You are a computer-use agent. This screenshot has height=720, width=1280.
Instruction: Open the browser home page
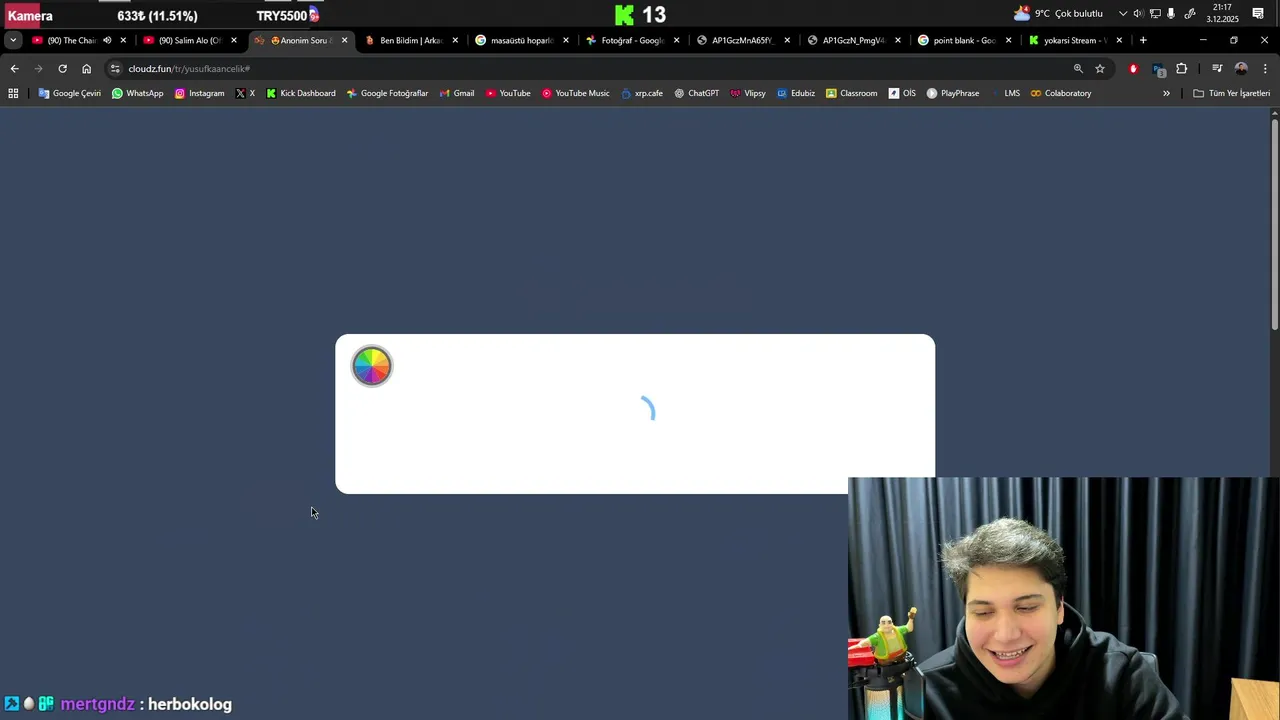tap(86, 68)
